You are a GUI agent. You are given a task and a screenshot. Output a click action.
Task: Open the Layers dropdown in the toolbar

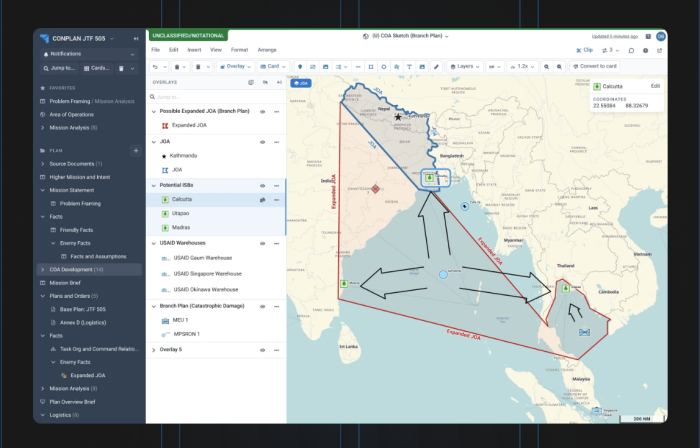[x=464, y=66]
